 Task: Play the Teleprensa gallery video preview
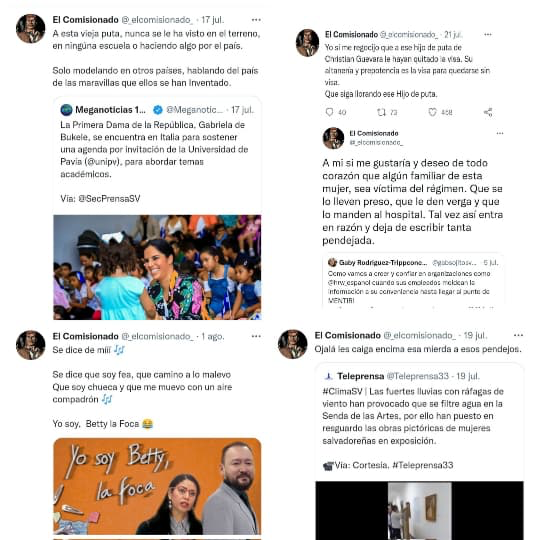pos(419,510)
